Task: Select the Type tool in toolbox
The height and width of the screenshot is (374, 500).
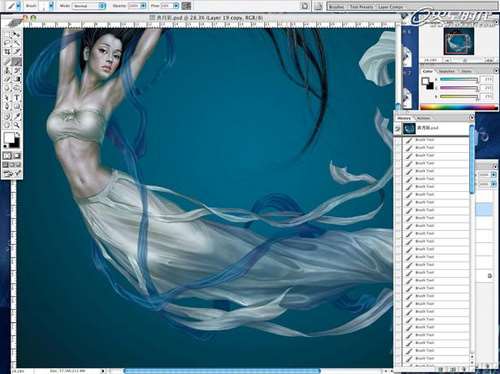Action: point(17,98)
